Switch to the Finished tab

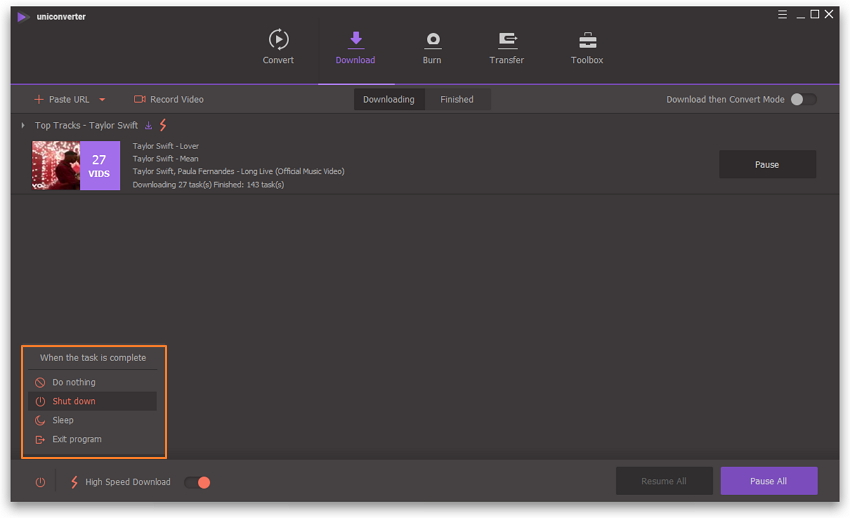click(457, 100)
